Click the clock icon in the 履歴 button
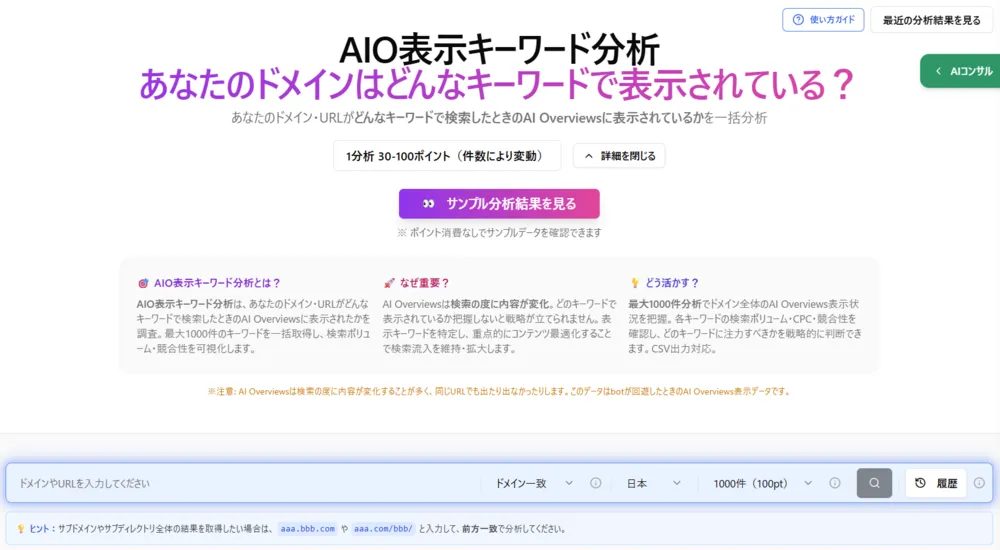The width and height of the screenshot is (1000, 550). (920, 483)
